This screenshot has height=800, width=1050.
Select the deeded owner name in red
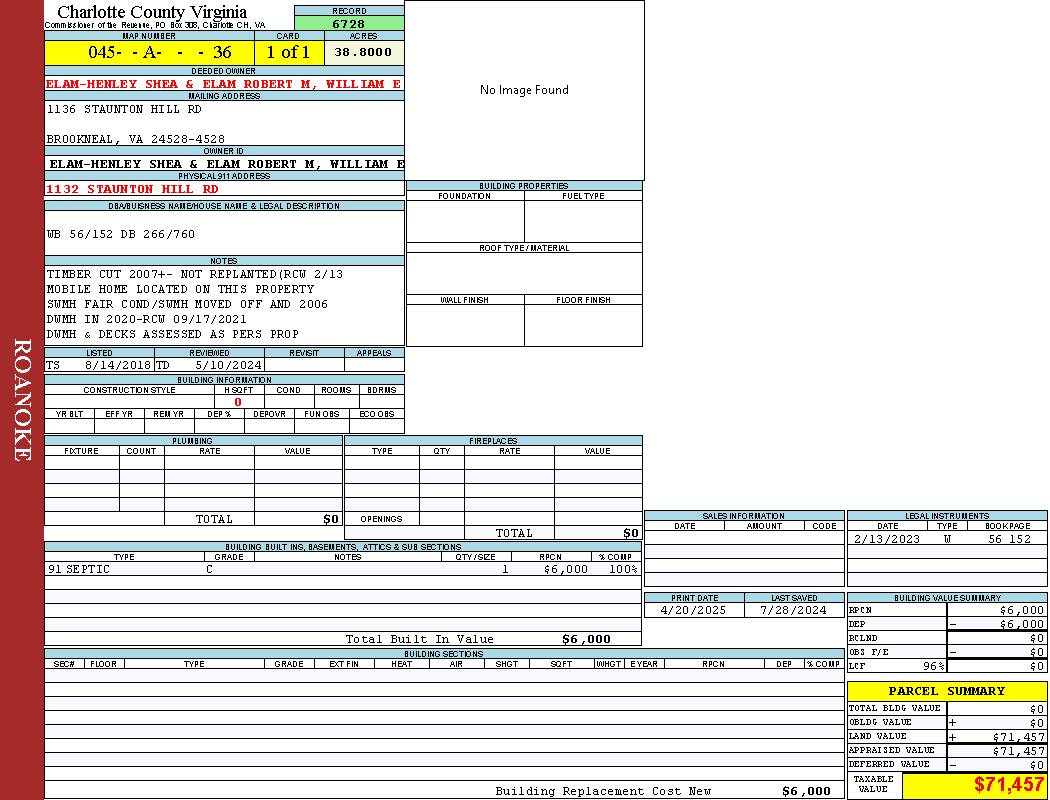click(223, 84)
